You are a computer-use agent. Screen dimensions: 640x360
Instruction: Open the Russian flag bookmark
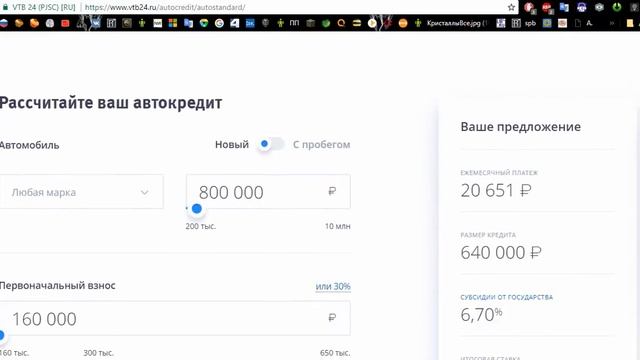coord(4,23)
